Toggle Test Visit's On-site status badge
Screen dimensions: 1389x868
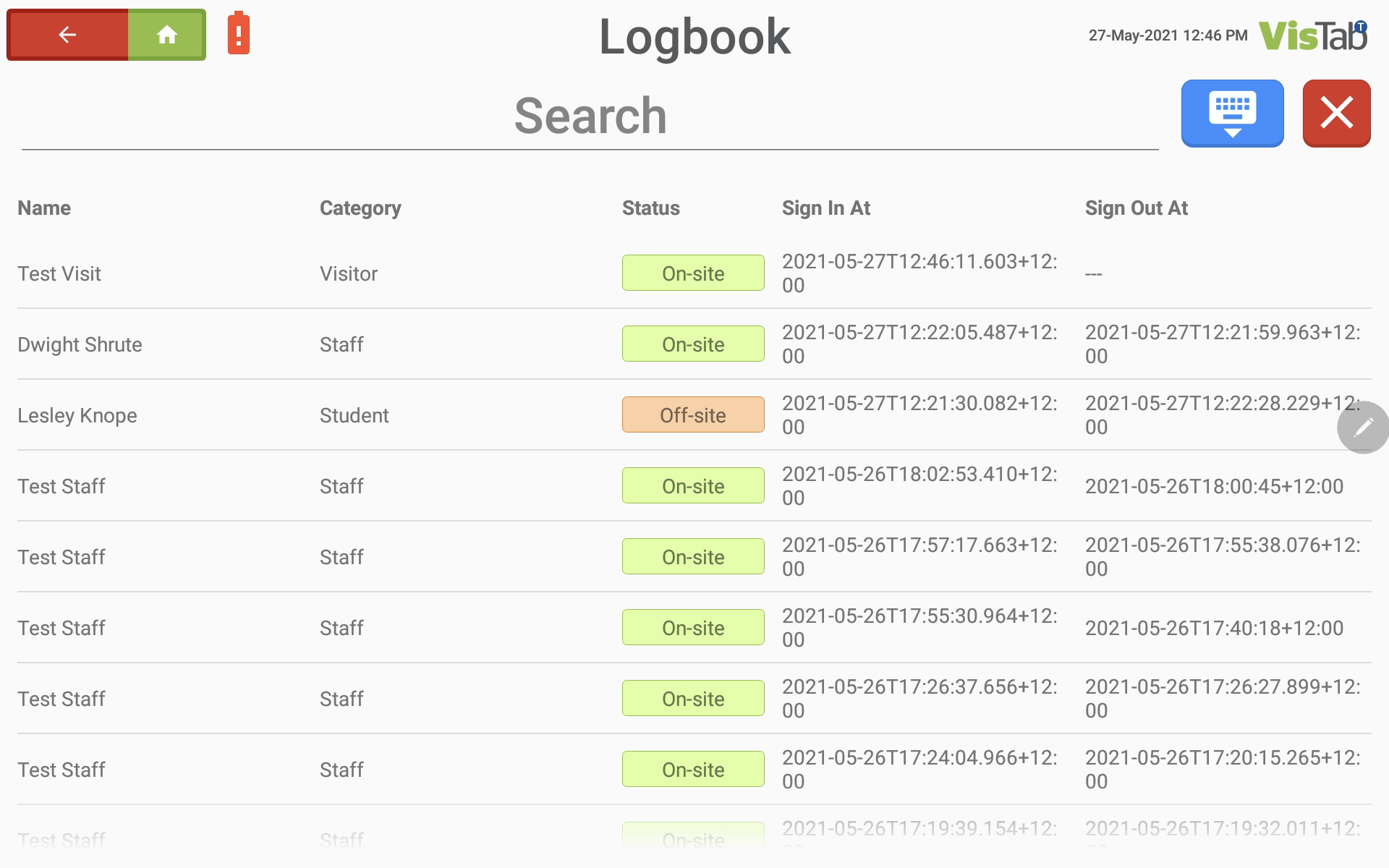point(692,273)
